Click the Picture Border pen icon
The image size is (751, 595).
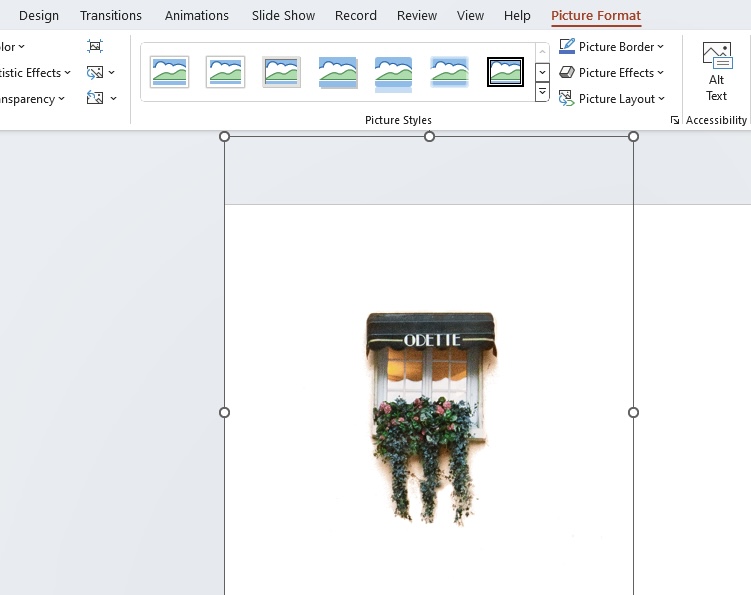567,46
